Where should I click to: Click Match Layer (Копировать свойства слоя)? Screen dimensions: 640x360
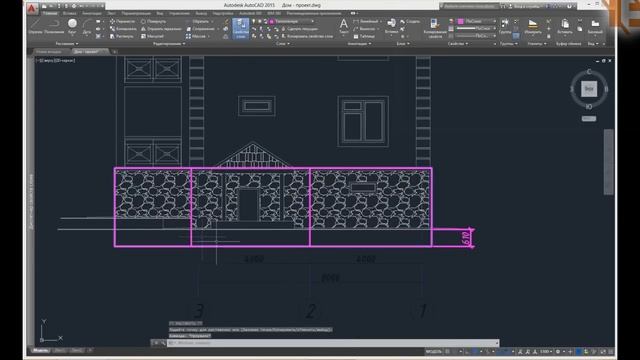click(x=307, y=36)
